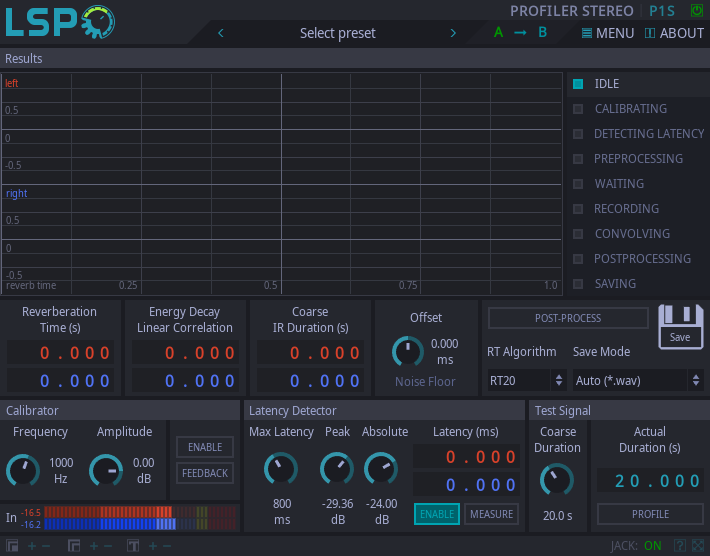The height and width of the screenshot is (556, 710).
Task: Click Calibrator FEEDBACK button
Action: (x=205, y=473)
